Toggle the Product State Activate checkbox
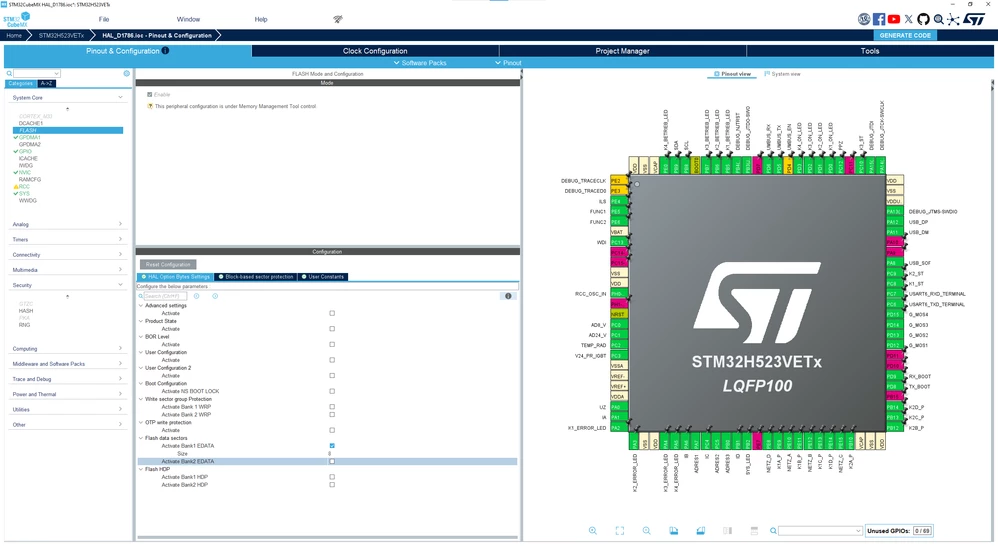 point(332,329)
